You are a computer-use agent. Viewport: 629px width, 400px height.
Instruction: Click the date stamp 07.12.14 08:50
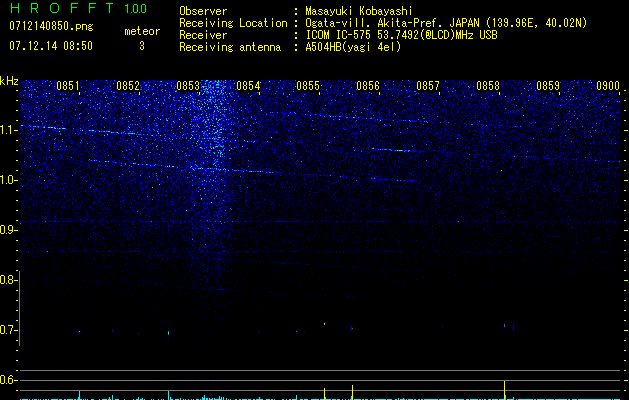pyautogui.click(x=51, y=46)
